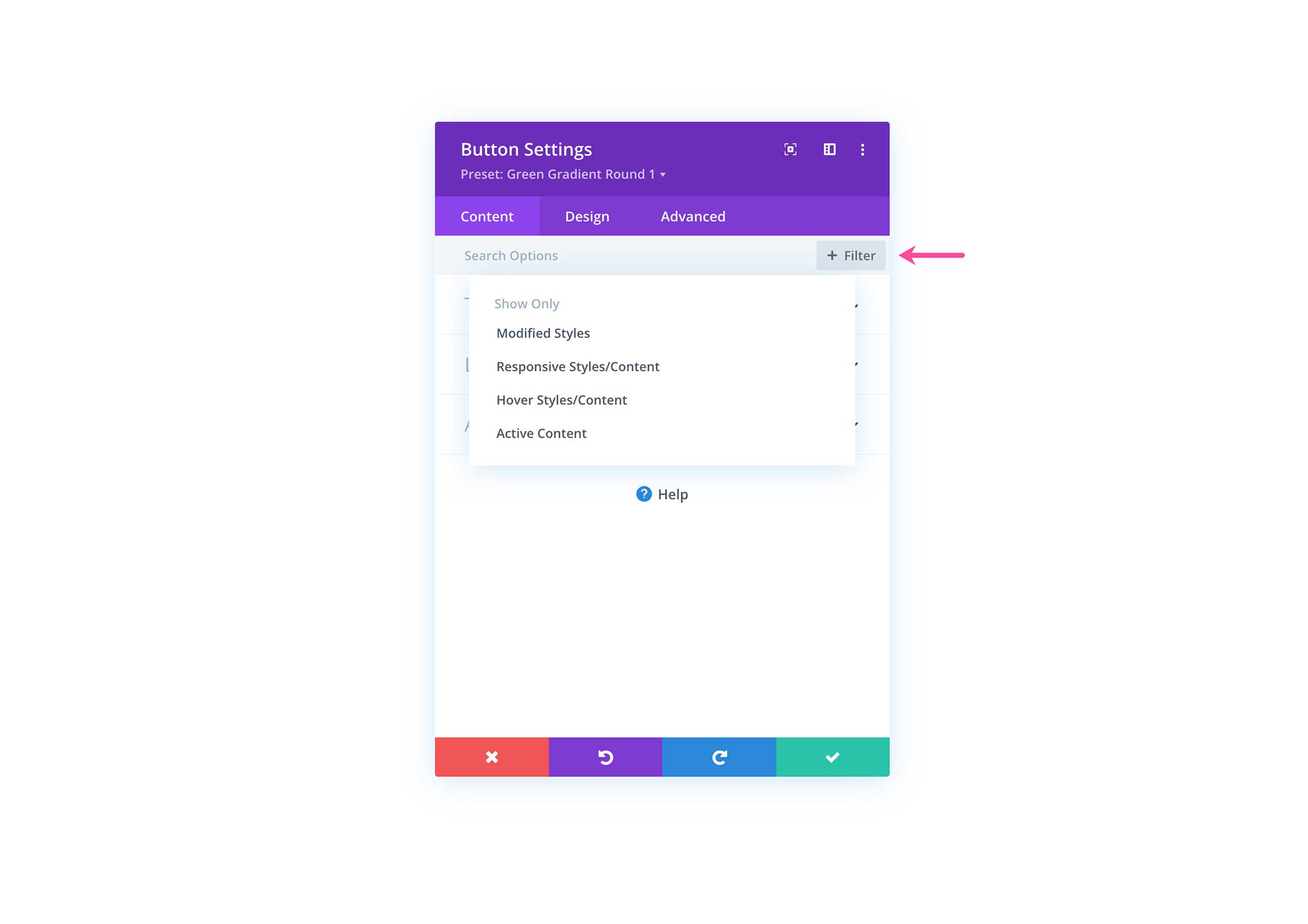Click the undo arrow icon
Image resolution: width=1308 pixels, height=924 pixels.
coord(605,756)
